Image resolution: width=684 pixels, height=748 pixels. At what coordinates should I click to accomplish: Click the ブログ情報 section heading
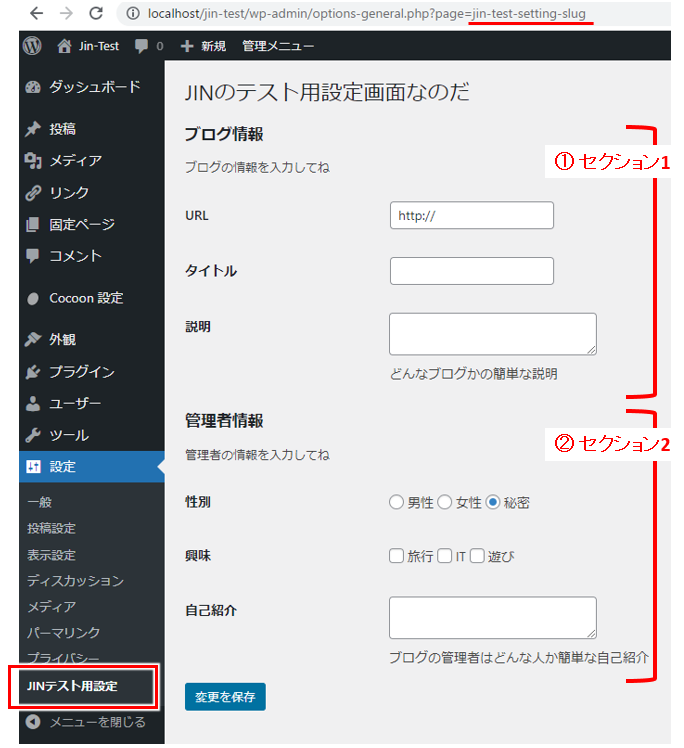[224, 134]
